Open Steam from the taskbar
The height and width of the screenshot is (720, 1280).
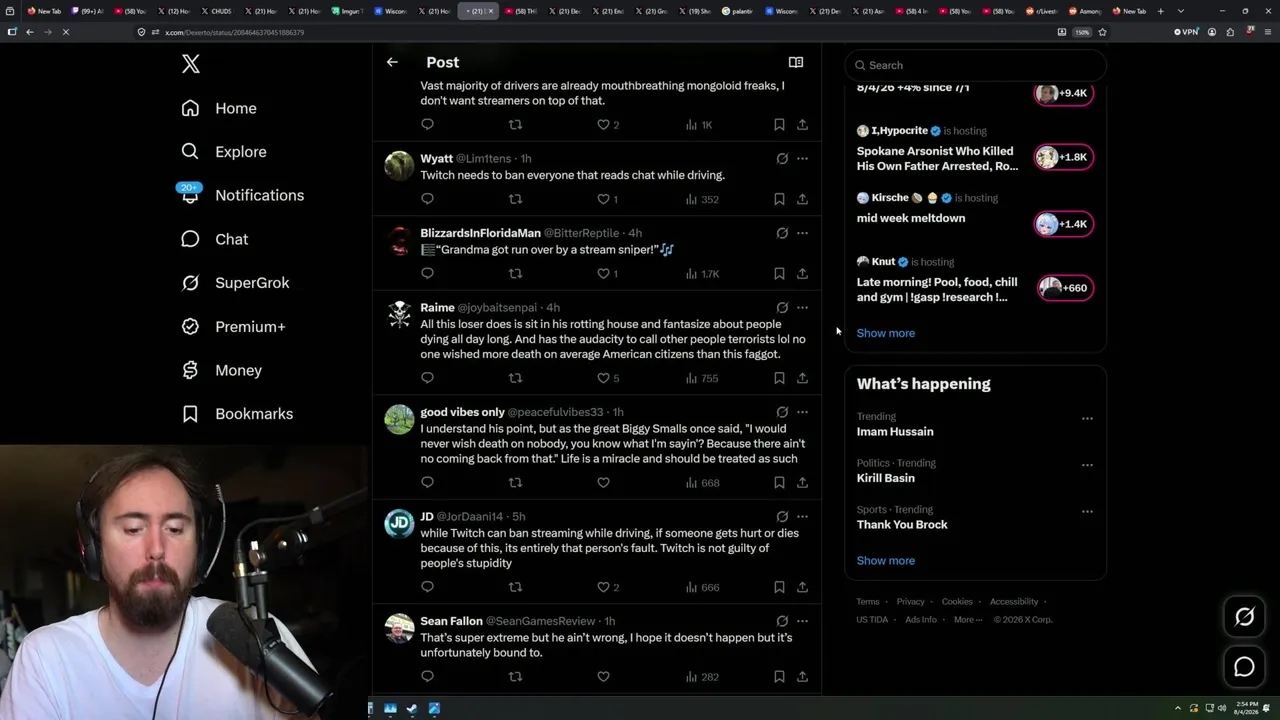click(x=412, y=709)
